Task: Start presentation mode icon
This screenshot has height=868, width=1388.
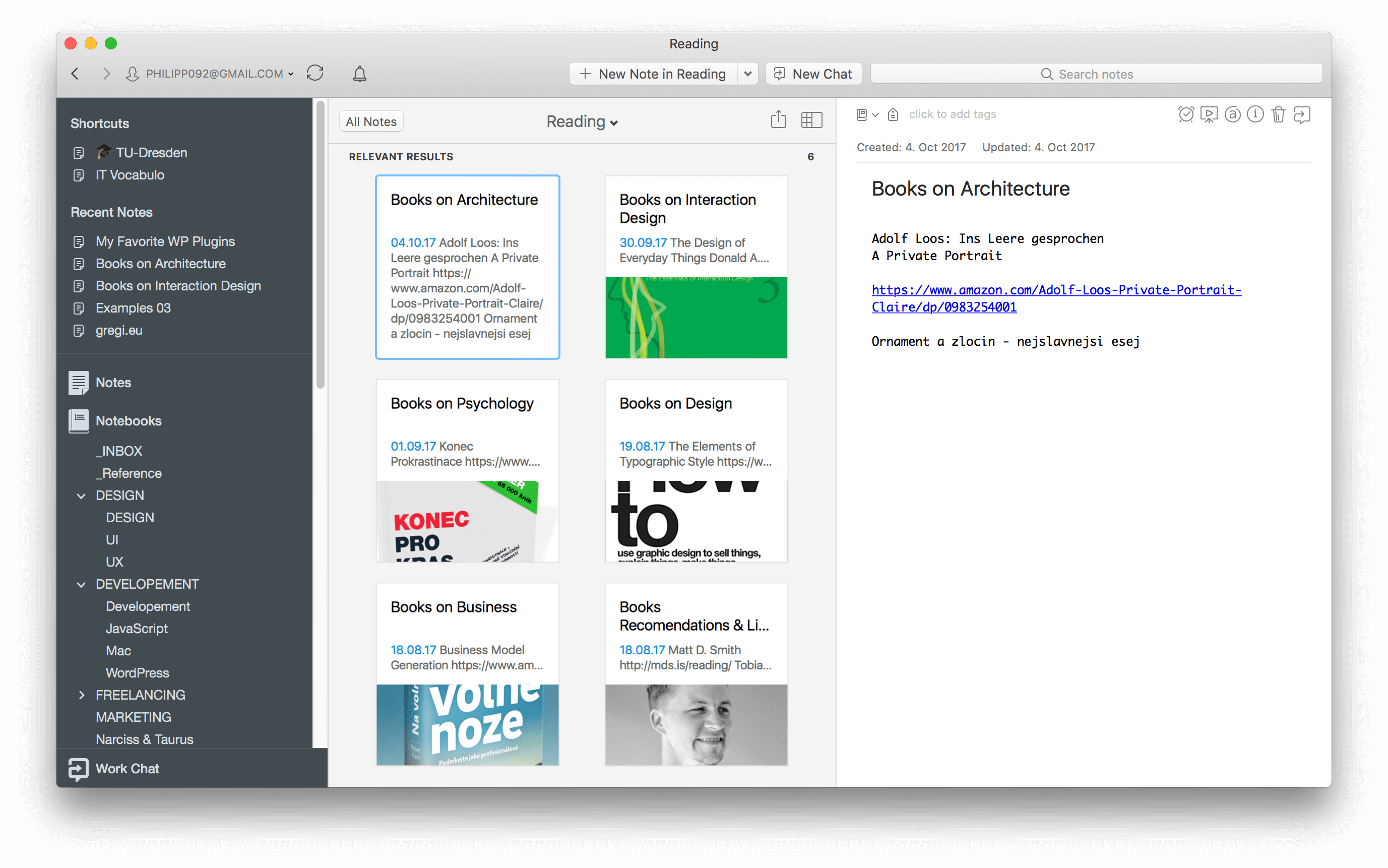Action: tap(1209, 114)
